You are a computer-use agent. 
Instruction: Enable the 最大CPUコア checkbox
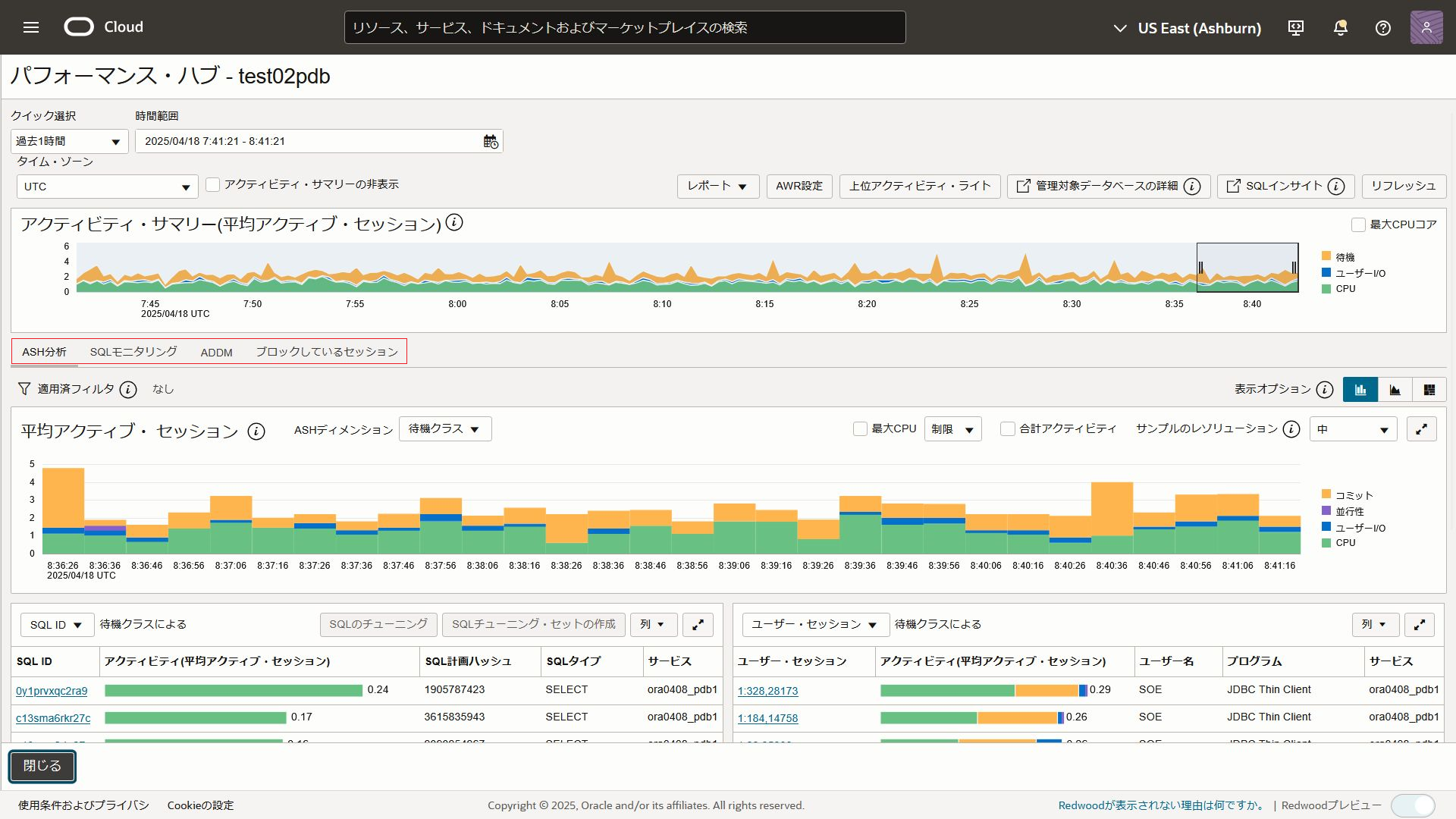[x=1358, y=224]
